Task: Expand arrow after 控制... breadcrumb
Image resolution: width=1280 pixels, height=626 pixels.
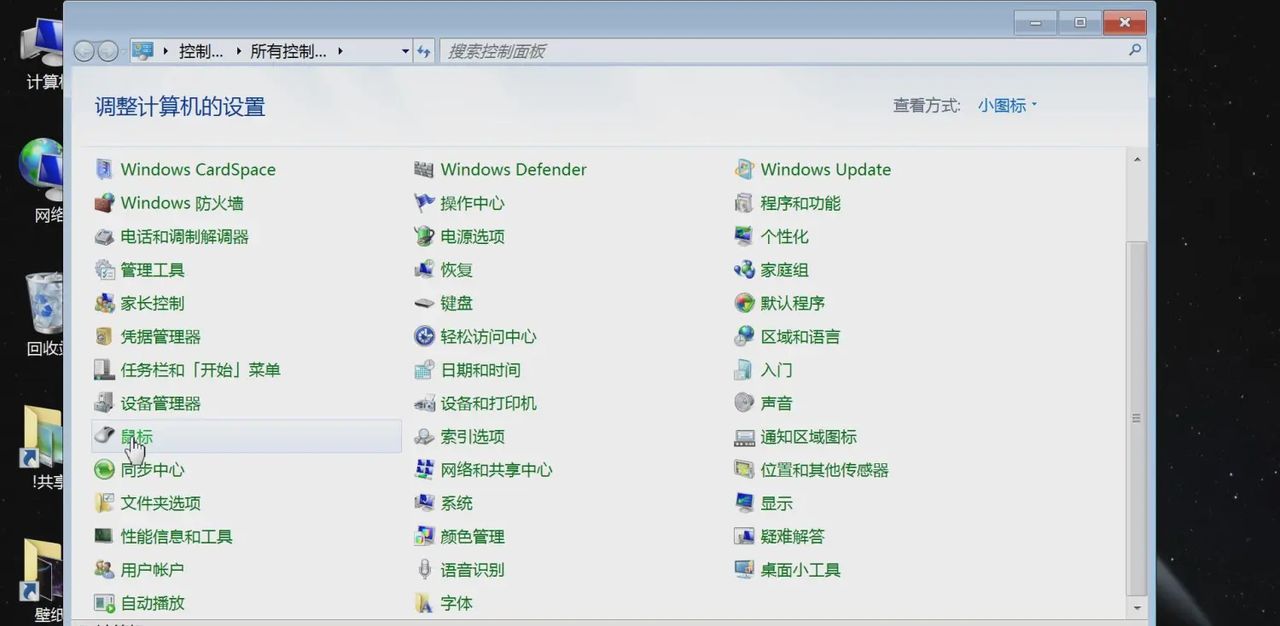Action: tap(237, 51)
